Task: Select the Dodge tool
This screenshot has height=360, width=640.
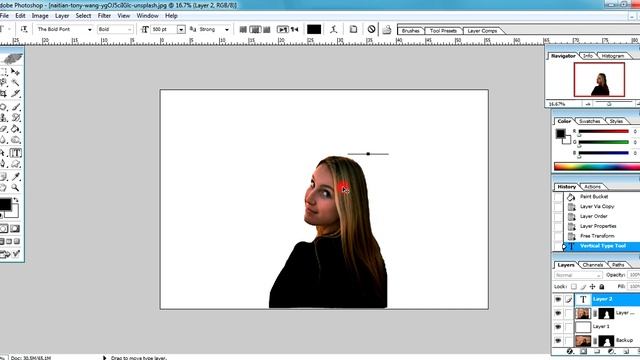Action: 15,140
